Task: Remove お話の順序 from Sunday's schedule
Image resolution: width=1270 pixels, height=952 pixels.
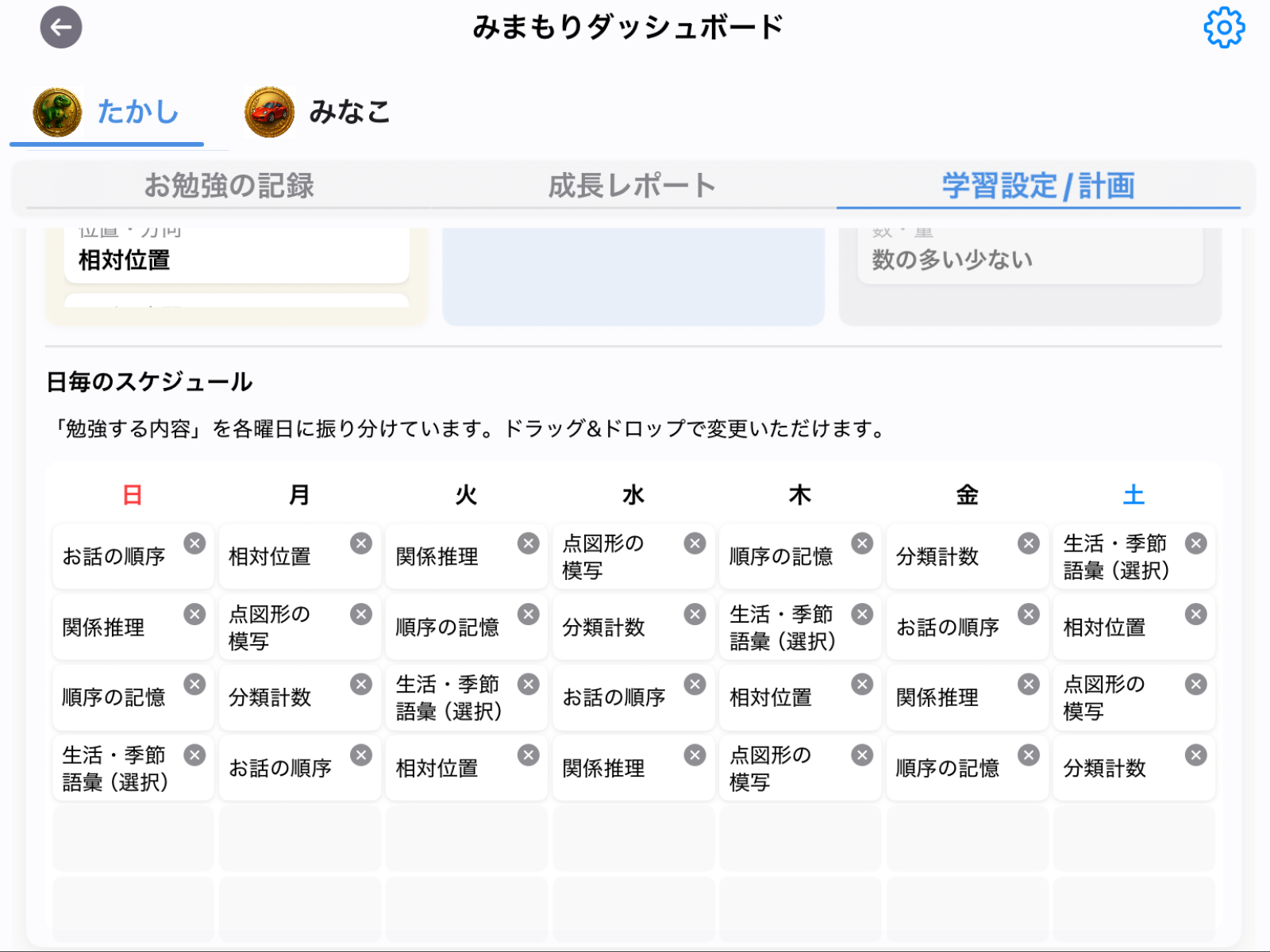Action: [x=195, y=543]
